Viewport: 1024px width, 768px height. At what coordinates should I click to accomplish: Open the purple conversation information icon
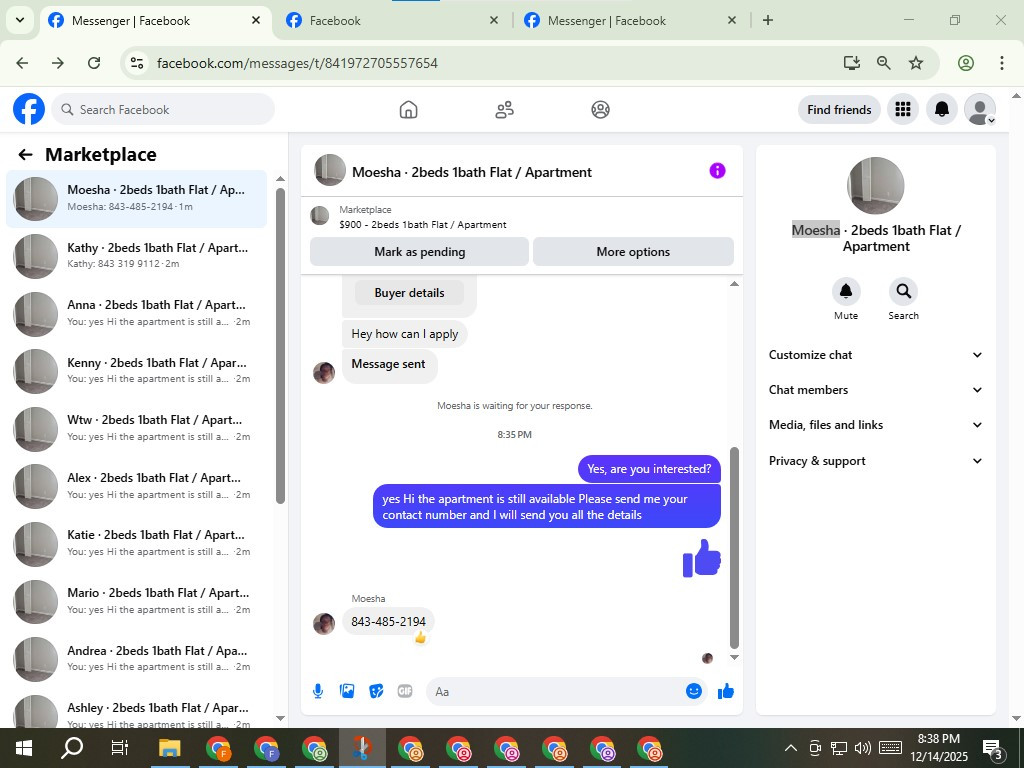[x=717, y=170]
